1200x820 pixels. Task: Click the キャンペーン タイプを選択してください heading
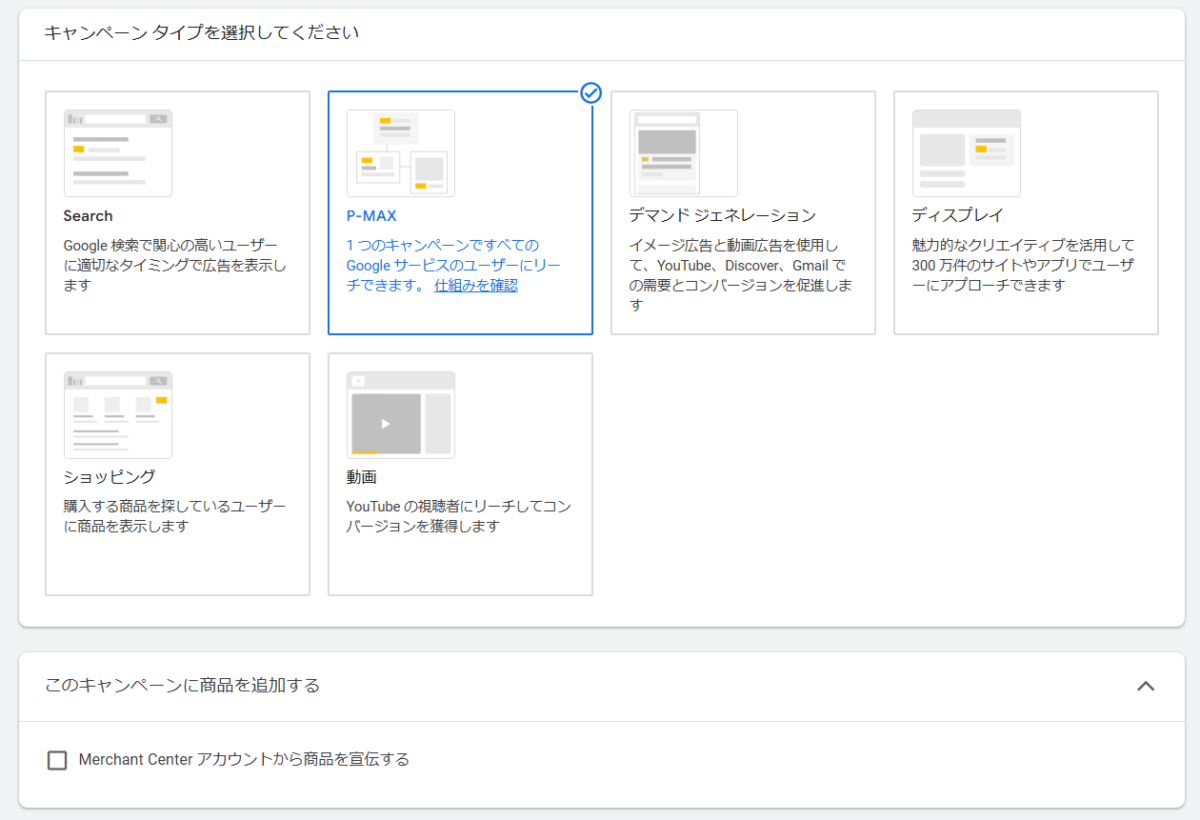pyautogui.click(x=202, y=33)
